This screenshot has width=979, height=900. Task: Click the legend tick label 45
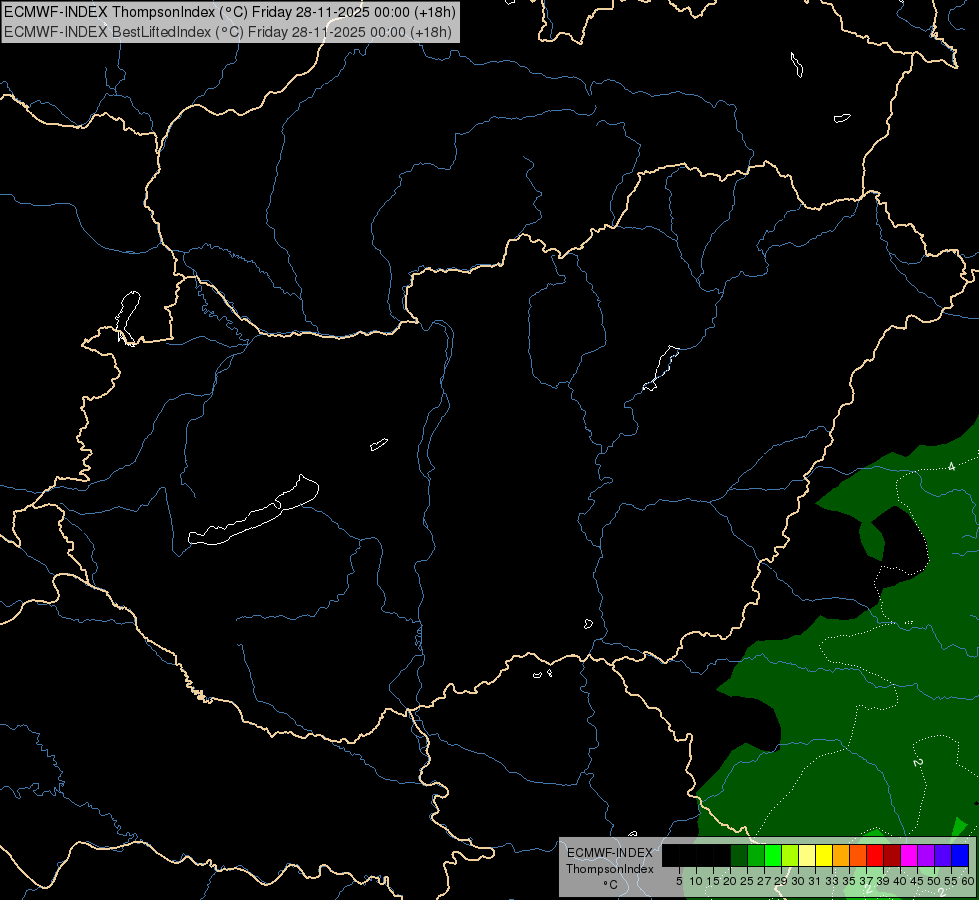pos(917,881)
